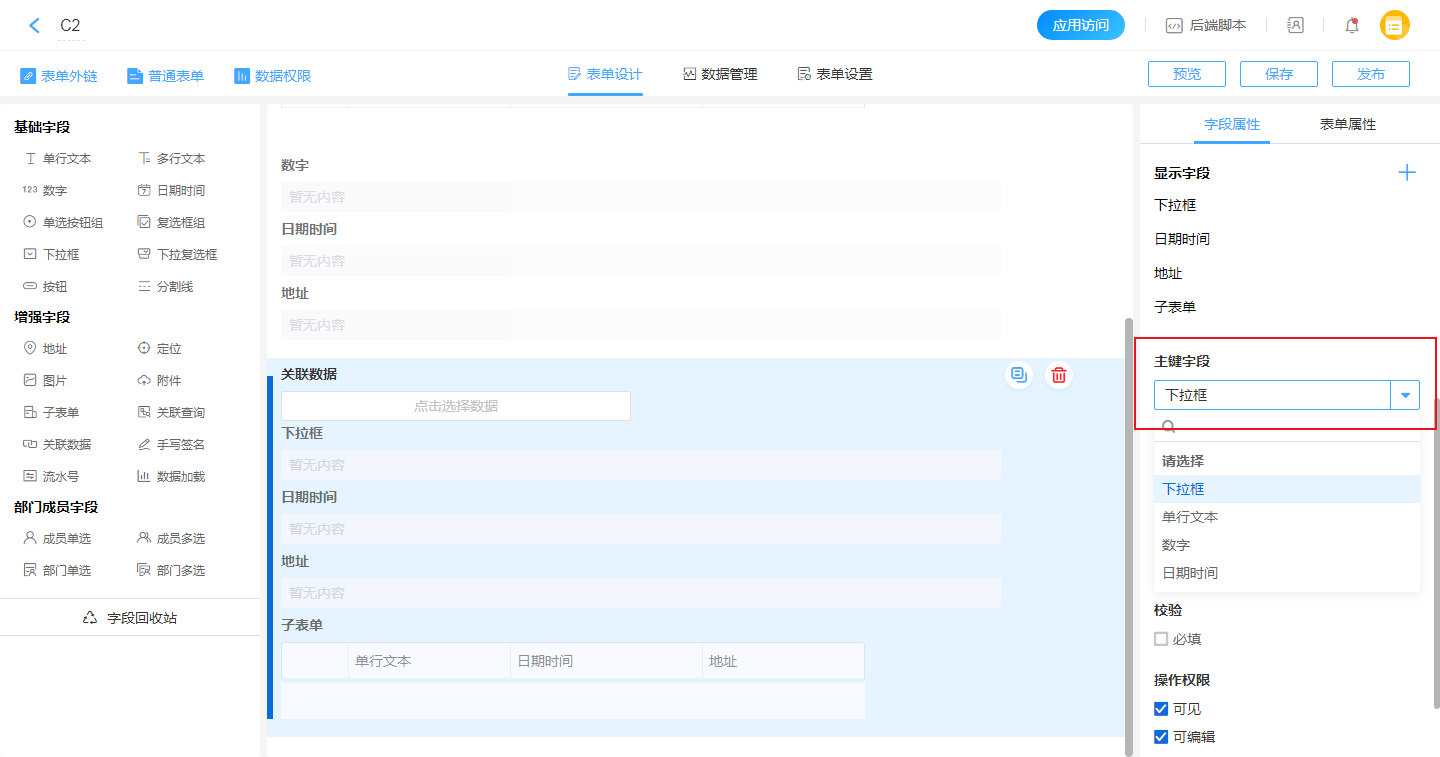The width and height of the screenshot is (1440, 757).
Task: Choose 单行文本 from the dropdown list
Action: [x=1190, y=517]
